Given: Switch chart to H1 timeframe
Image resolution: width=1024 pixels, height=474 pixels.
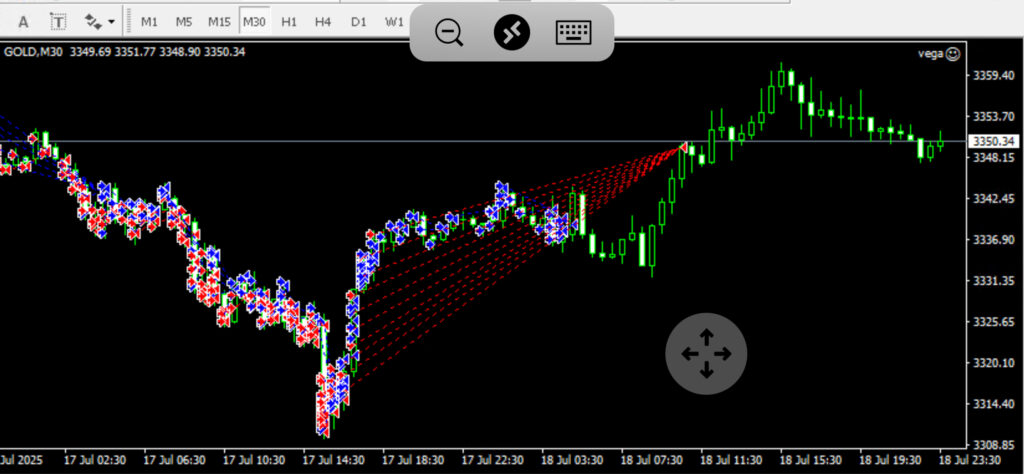Looking at the screenshot, I should click(289, 22).
